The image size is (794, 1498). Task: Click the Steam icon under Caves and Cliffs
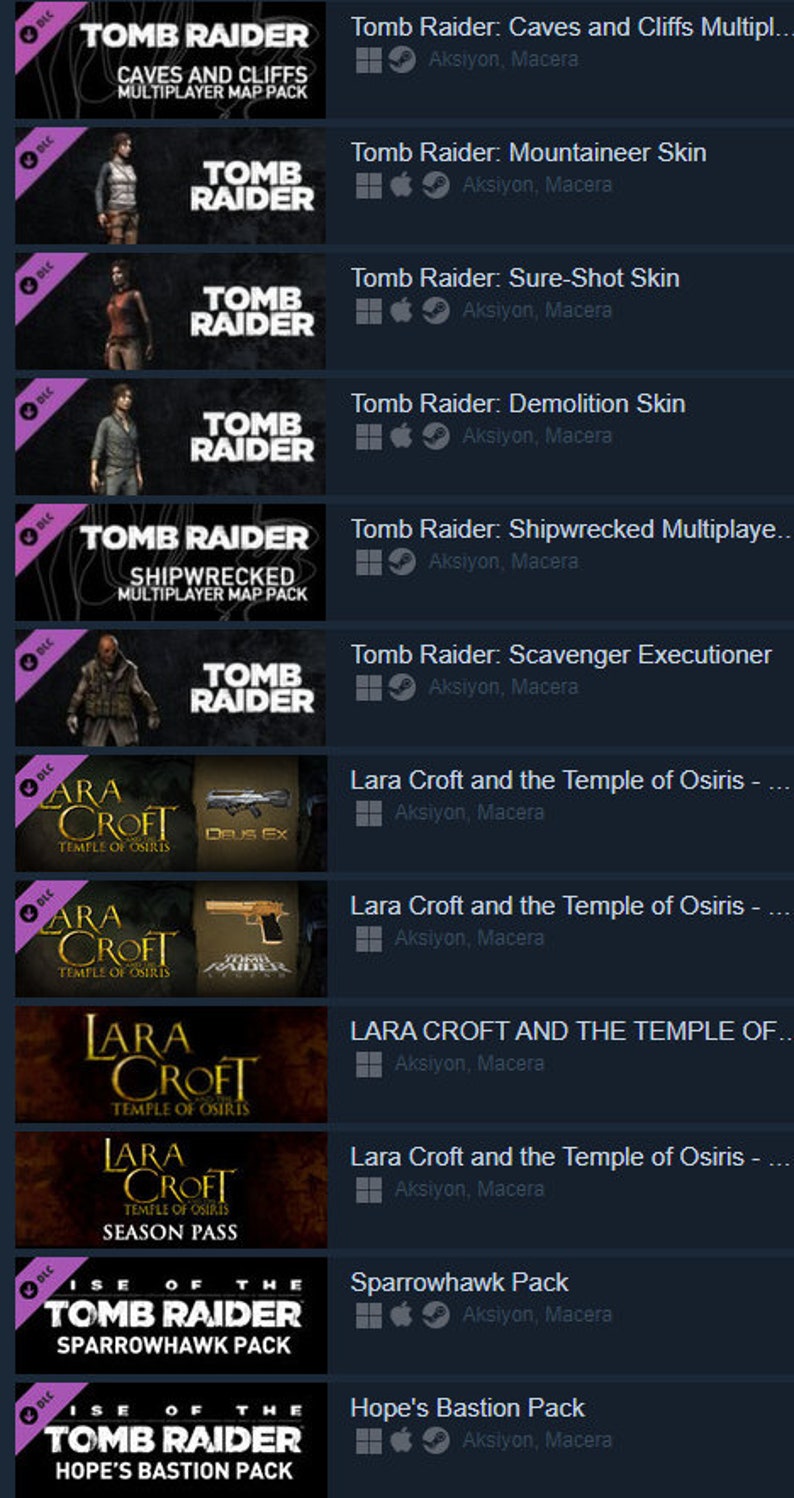402,60
